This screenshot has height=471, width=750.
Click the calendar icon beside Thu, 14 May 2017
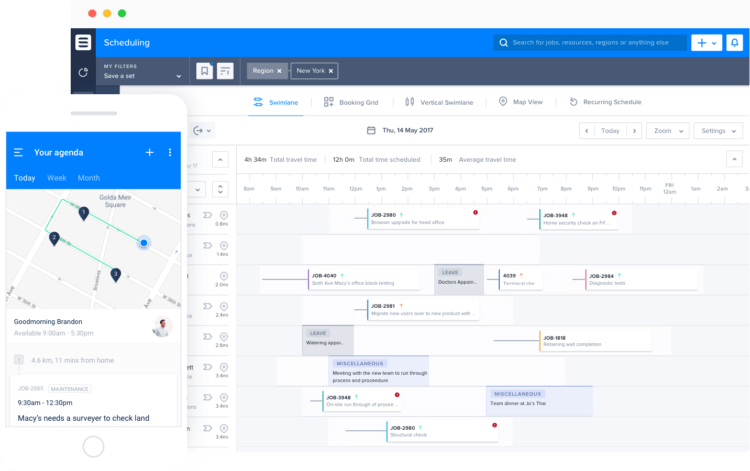point(371,130)
